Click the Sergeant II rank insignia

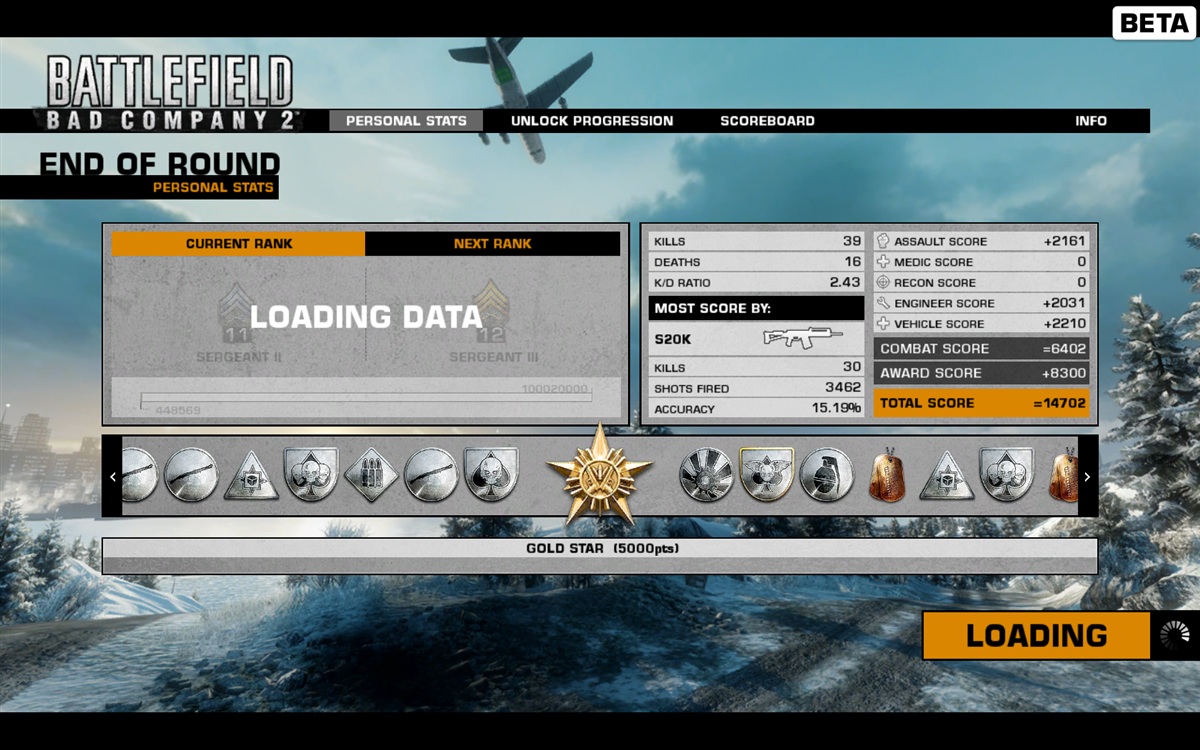coord(239,312)
